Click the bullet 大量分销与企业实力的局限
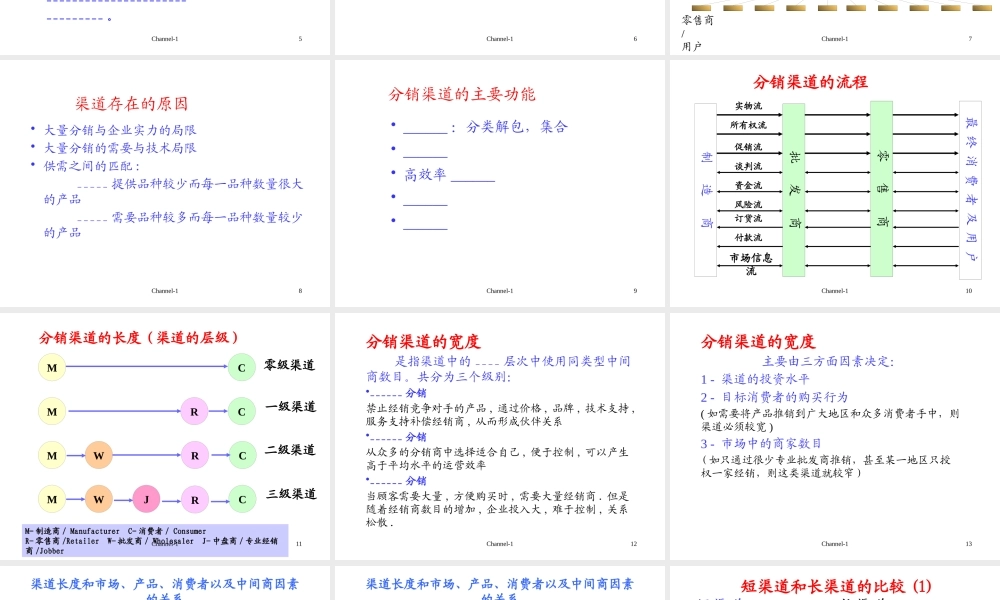 point(120,130)
